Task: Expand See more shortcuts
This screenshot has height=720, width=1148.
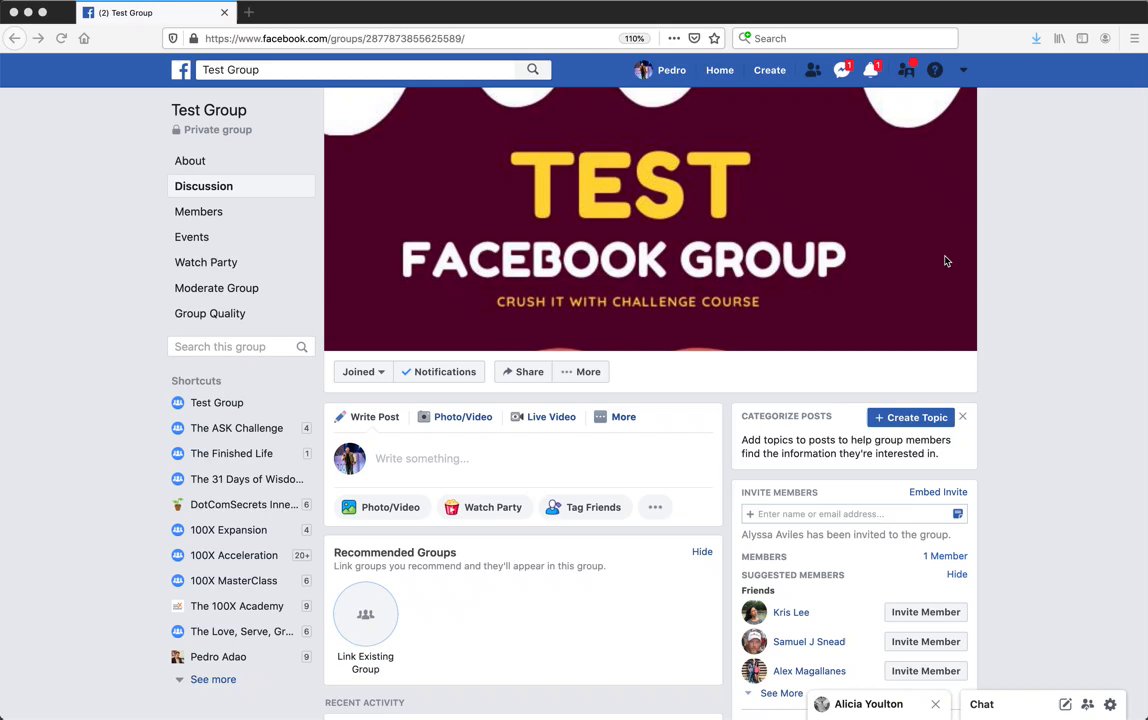Action: [213, 680]
